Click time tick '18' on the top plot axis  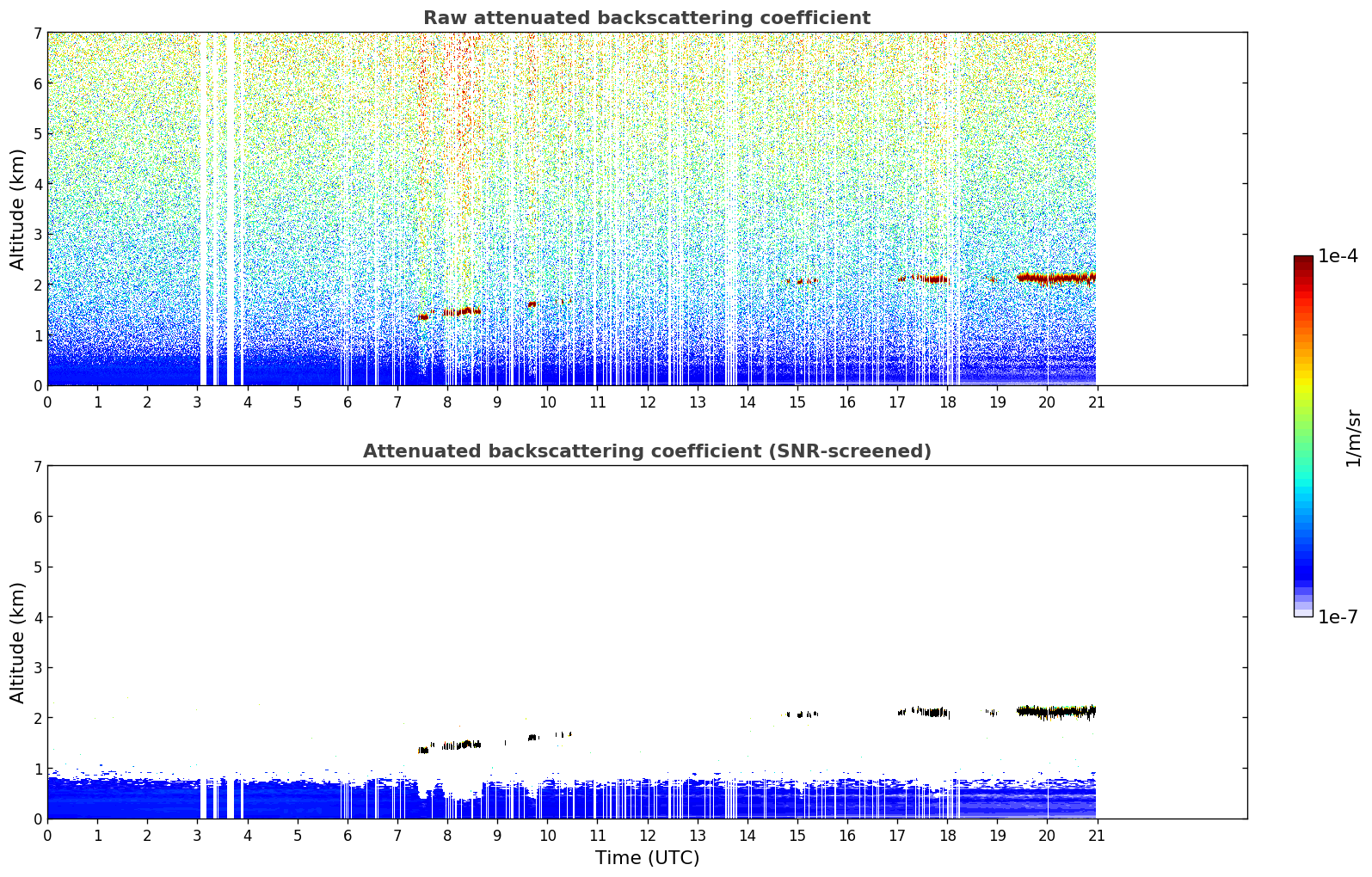tap(946, 402)
